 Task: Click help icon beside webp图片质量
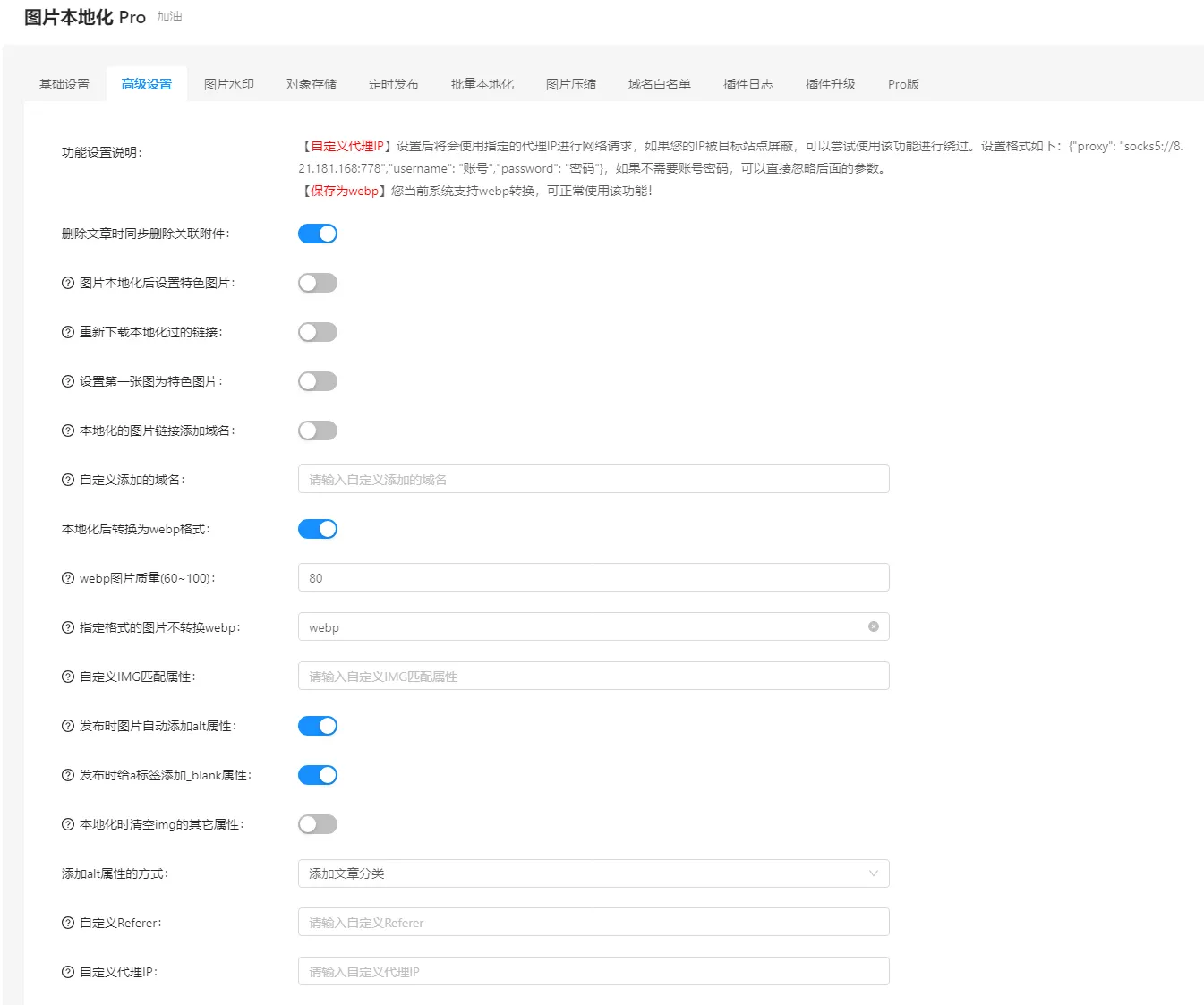click(68, 578)
